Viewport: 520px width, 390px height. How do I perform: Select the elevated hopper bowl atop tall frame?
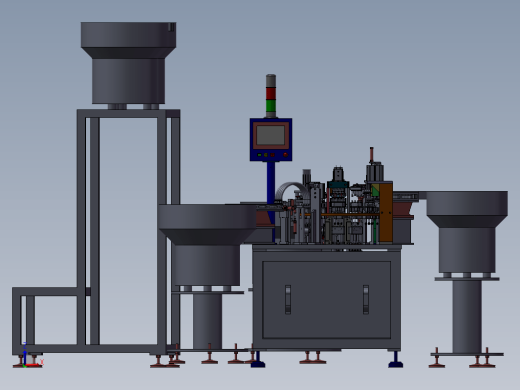128,63
